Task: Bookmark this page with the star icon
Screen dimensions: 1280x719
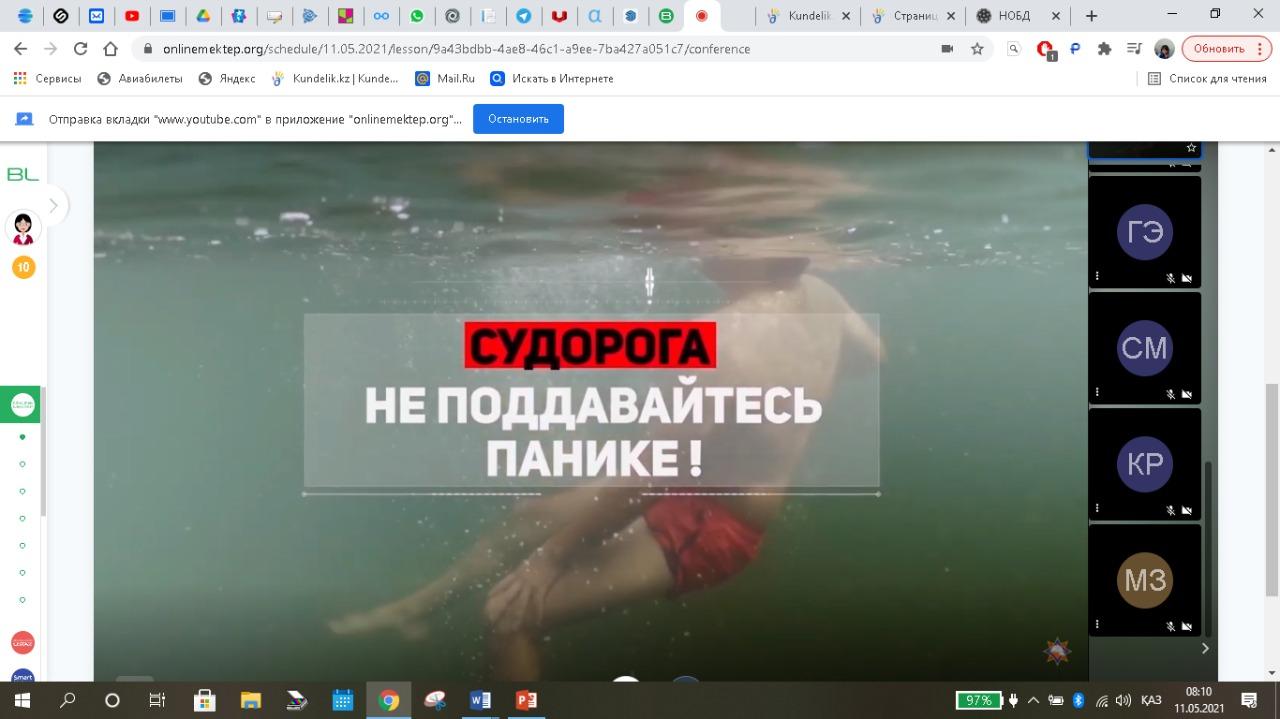Action: (x=977, y=48)
